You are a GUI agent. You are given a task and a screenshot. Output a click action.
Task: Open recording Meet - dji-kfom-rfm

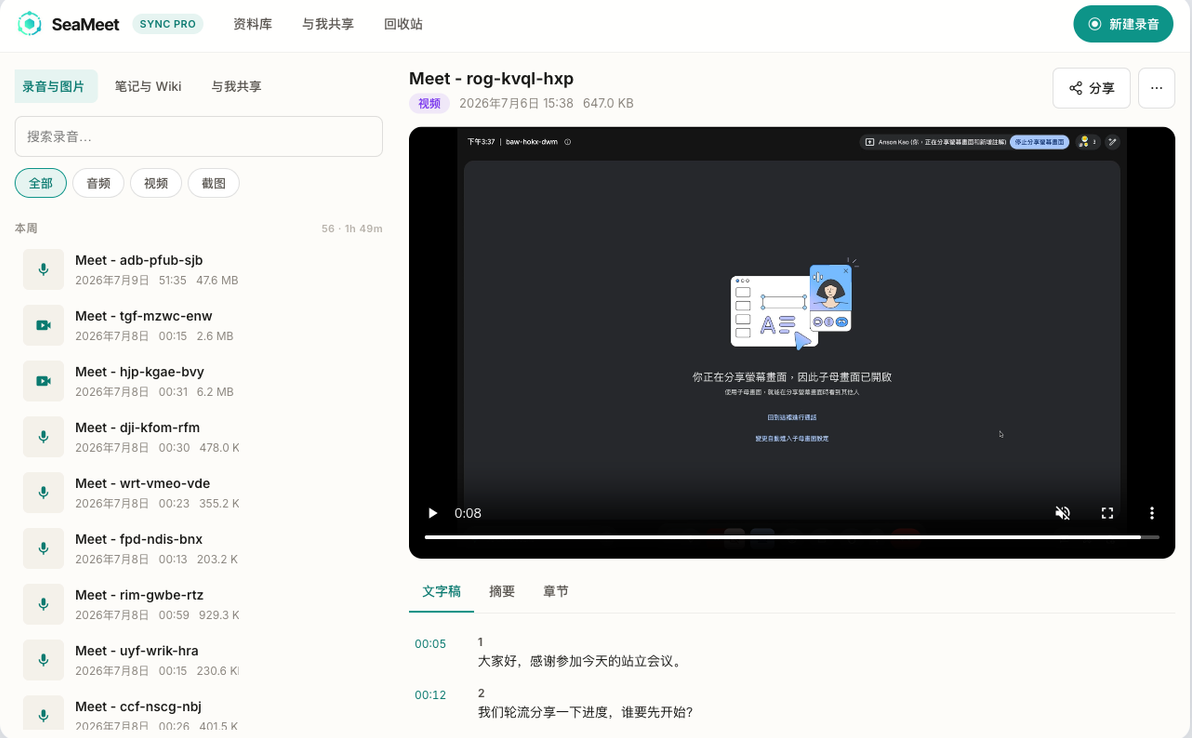(198, 436)
